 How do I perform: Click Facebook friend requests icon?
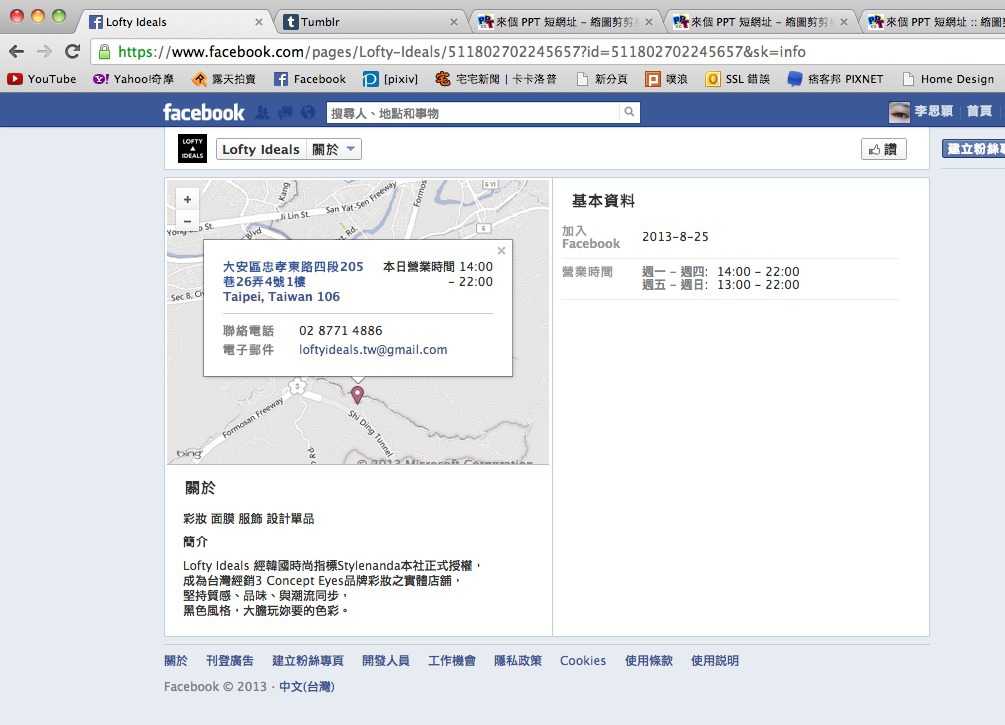click(x=262, y=113)
